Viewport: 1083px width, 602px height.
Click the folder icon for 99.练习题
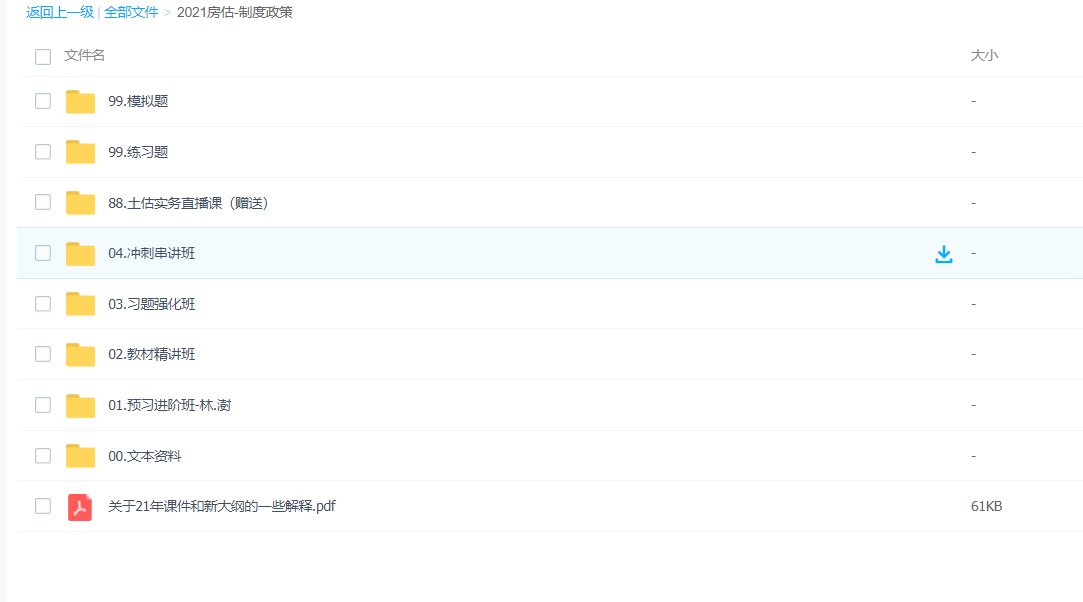tap(80, 152)
